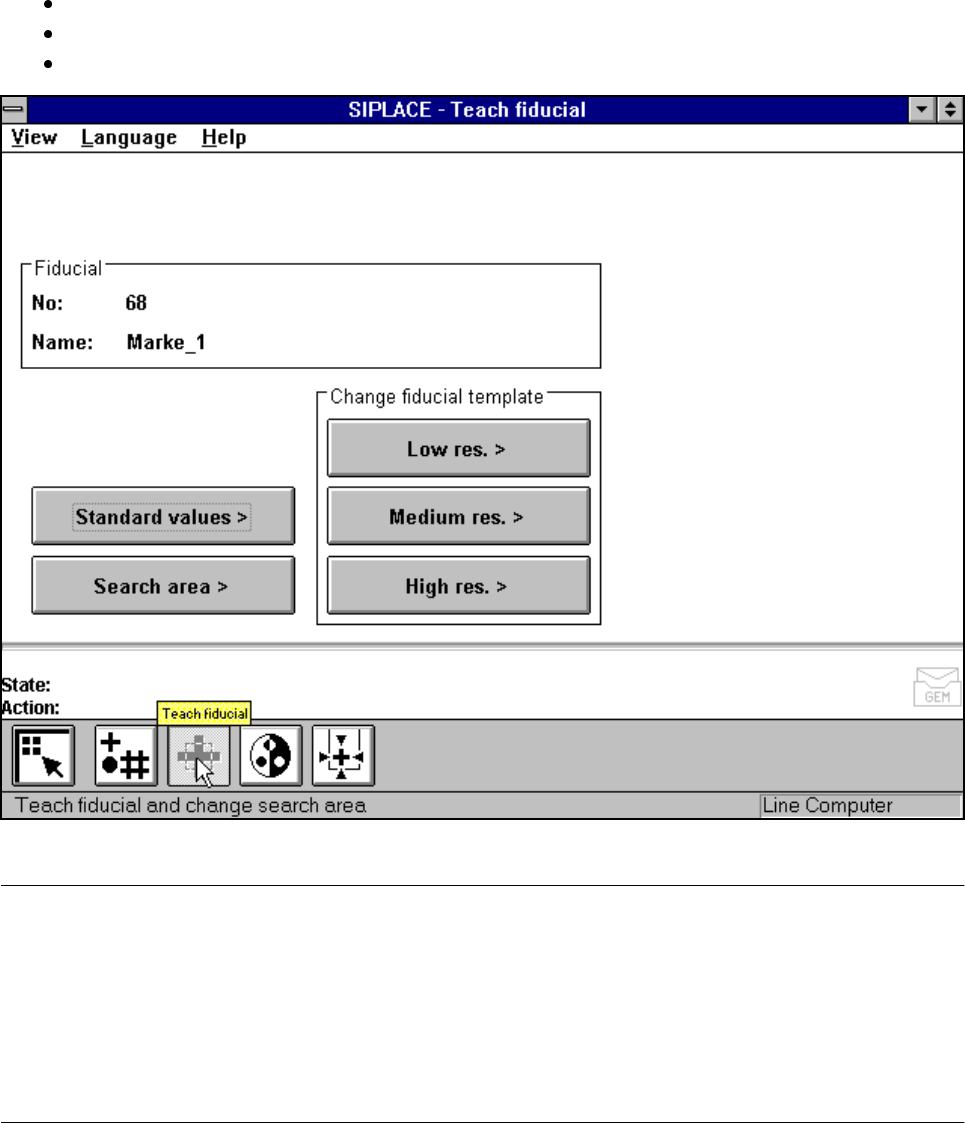Click the plus, dot and hash fiducial types icon
This screenshot has height=1123, width=965.
(126, 756)
